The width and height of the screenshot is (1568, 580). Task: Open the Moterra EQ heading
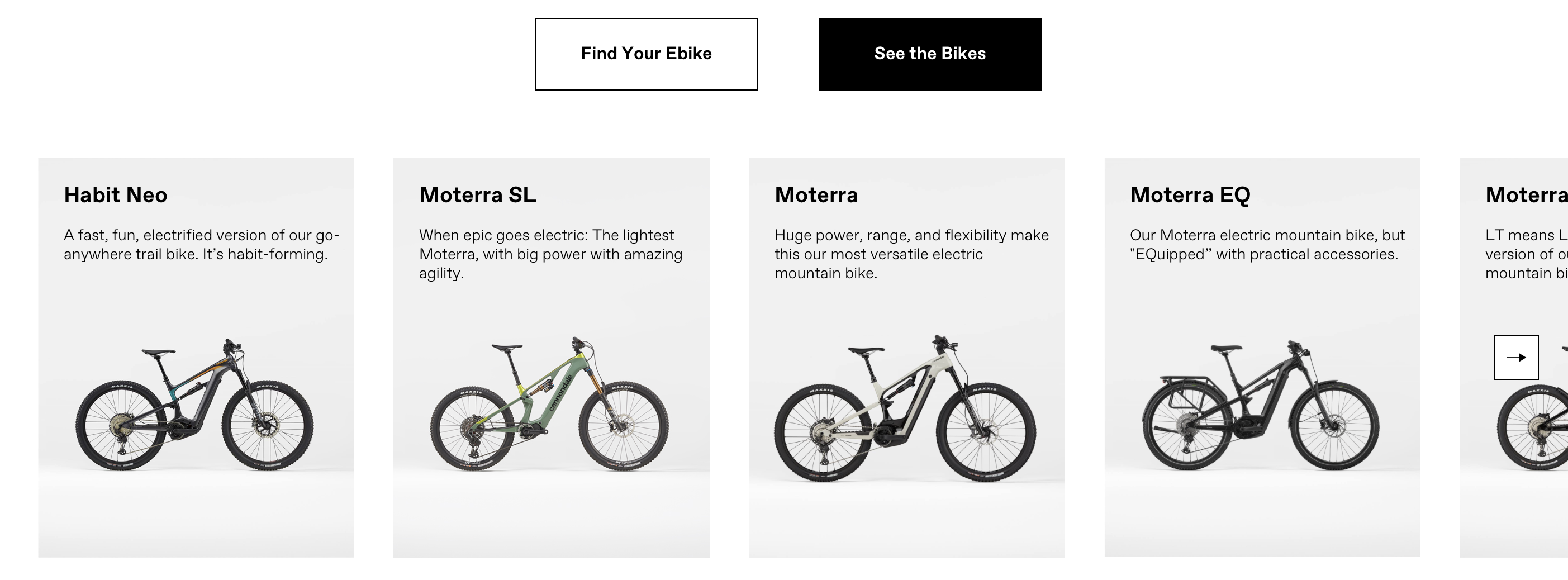tap(1189, 195)
